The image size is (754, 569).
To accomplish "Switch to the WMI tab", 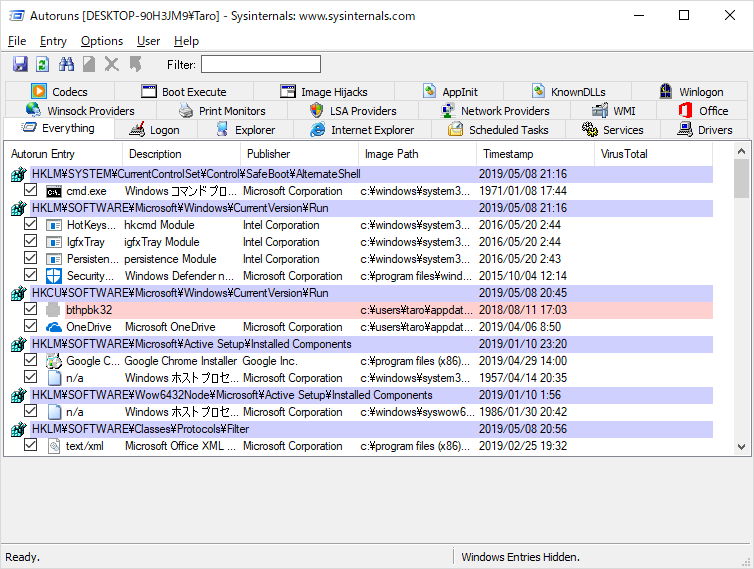I will pyautogui.click(x=614, y=111).
